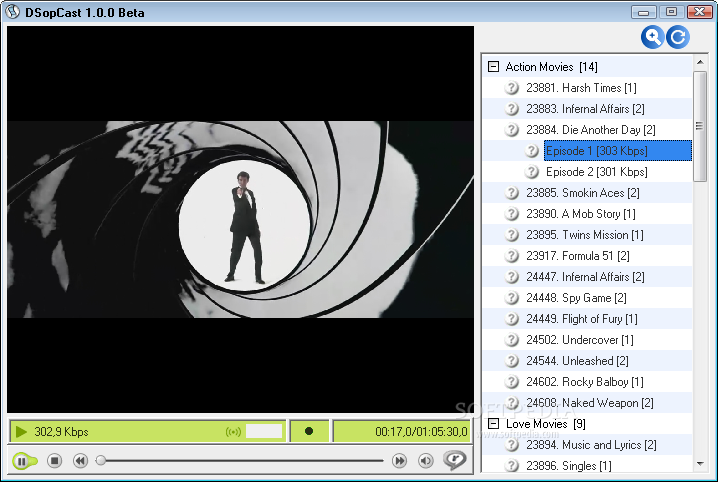Viewport: 718px width, 482px height.
Task: Click the status icon beside Spy Game
Action: [511, 298]
